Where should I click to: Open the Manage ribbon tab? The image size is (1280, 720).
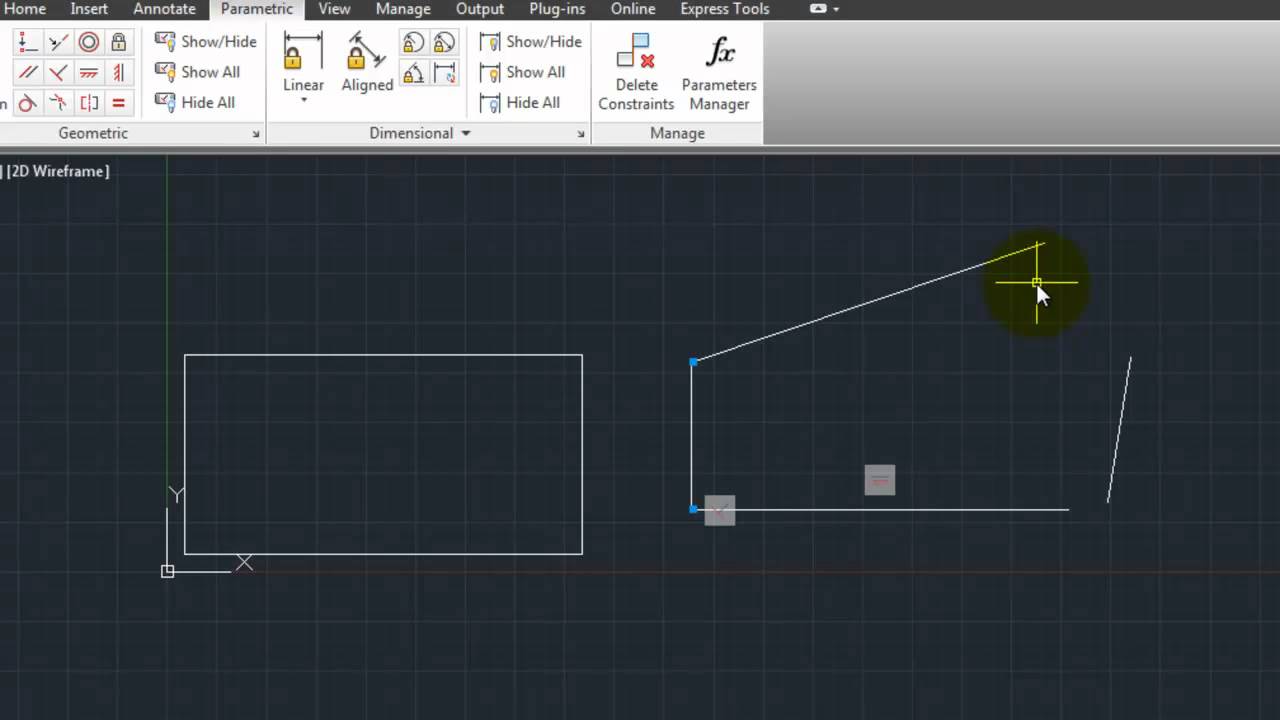coord(403,9)
